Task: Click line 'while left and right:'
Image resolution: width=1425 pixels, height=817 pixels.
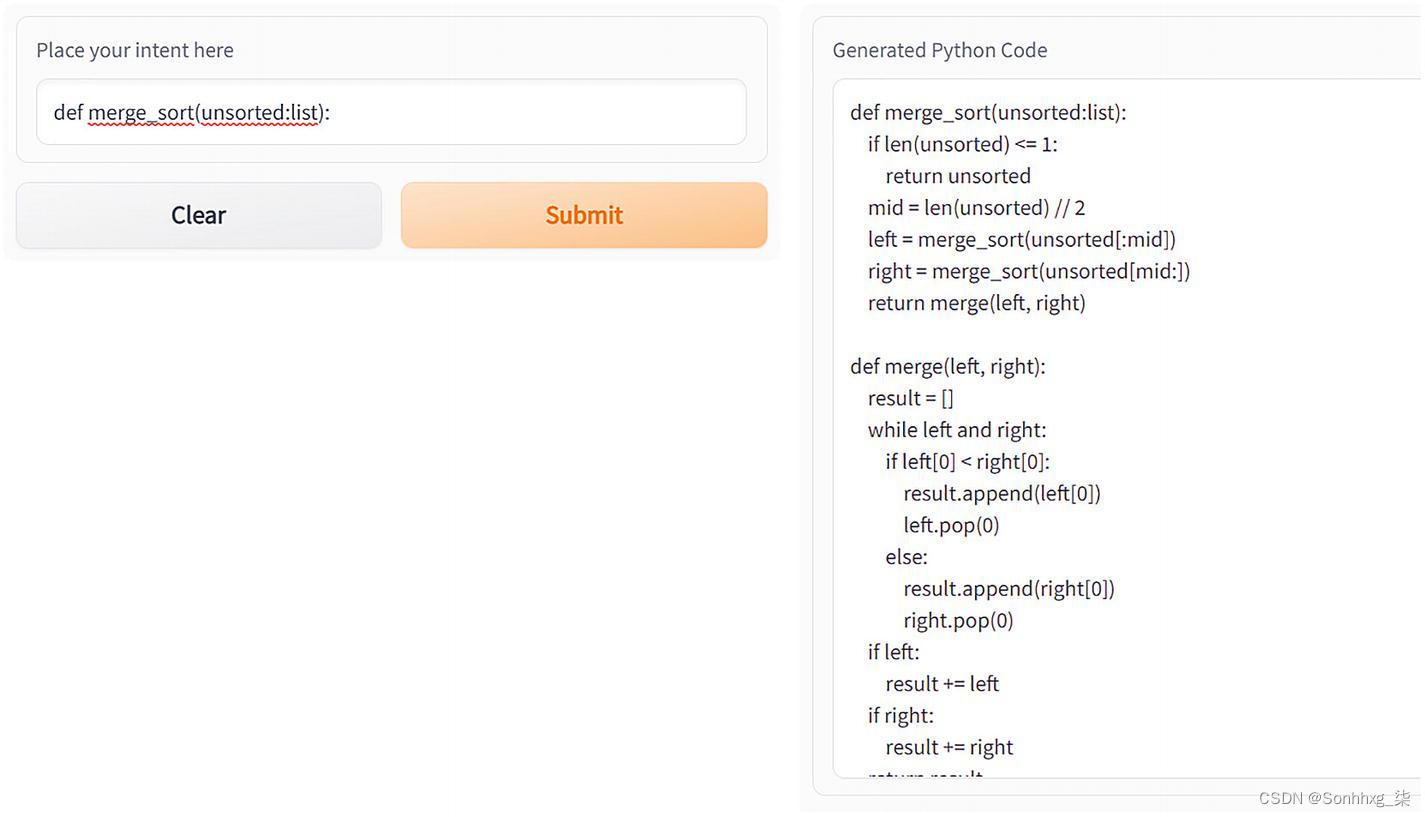Action: click(x=956, y=430)
